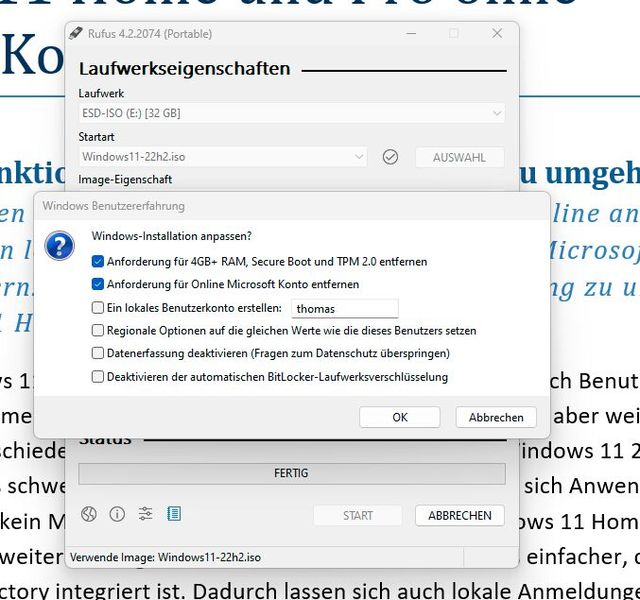Image resolution: width=640 pixels, height=600 pixels.
Task: Click the 'Laufwerkseigenschaften' heading
Action: pyautogui.click(x=184, y=69)
